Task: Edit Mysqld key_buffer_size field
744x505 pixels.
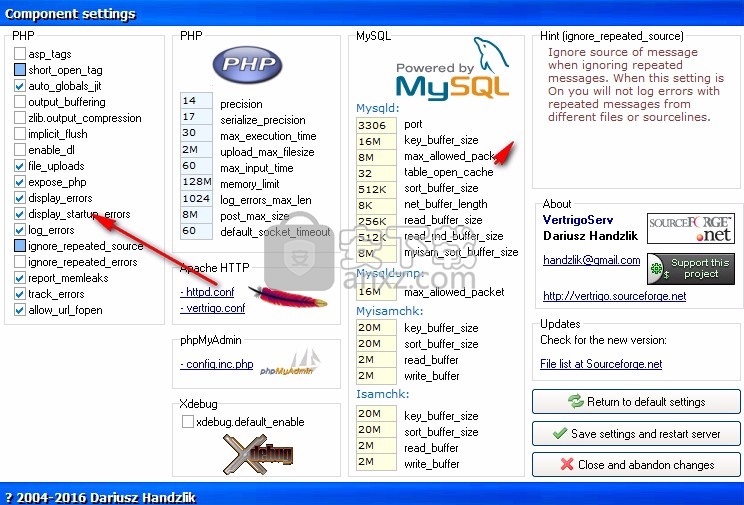Action: [376, 141]
